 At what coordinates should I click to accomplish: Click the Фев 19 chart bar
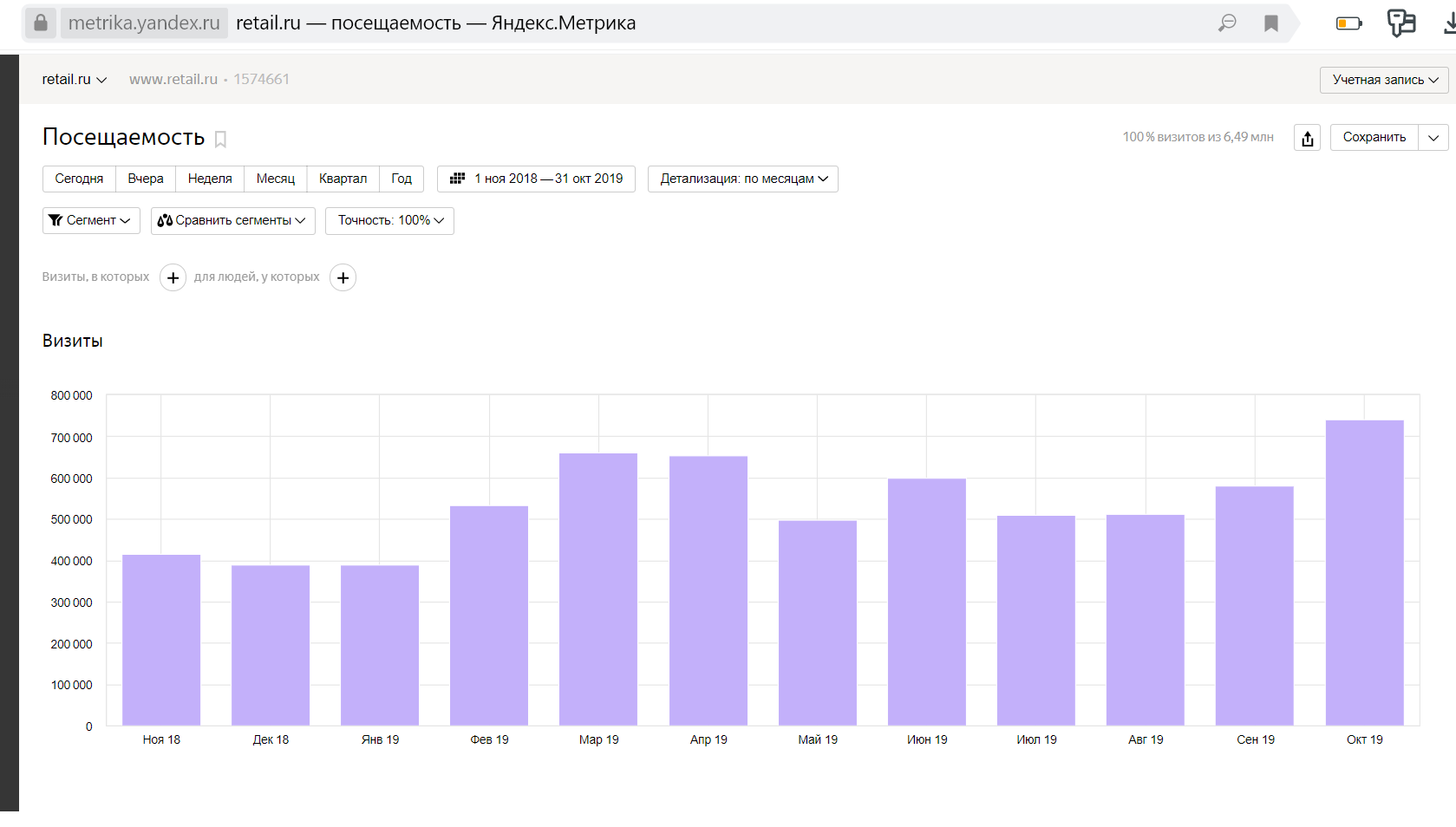489,615
